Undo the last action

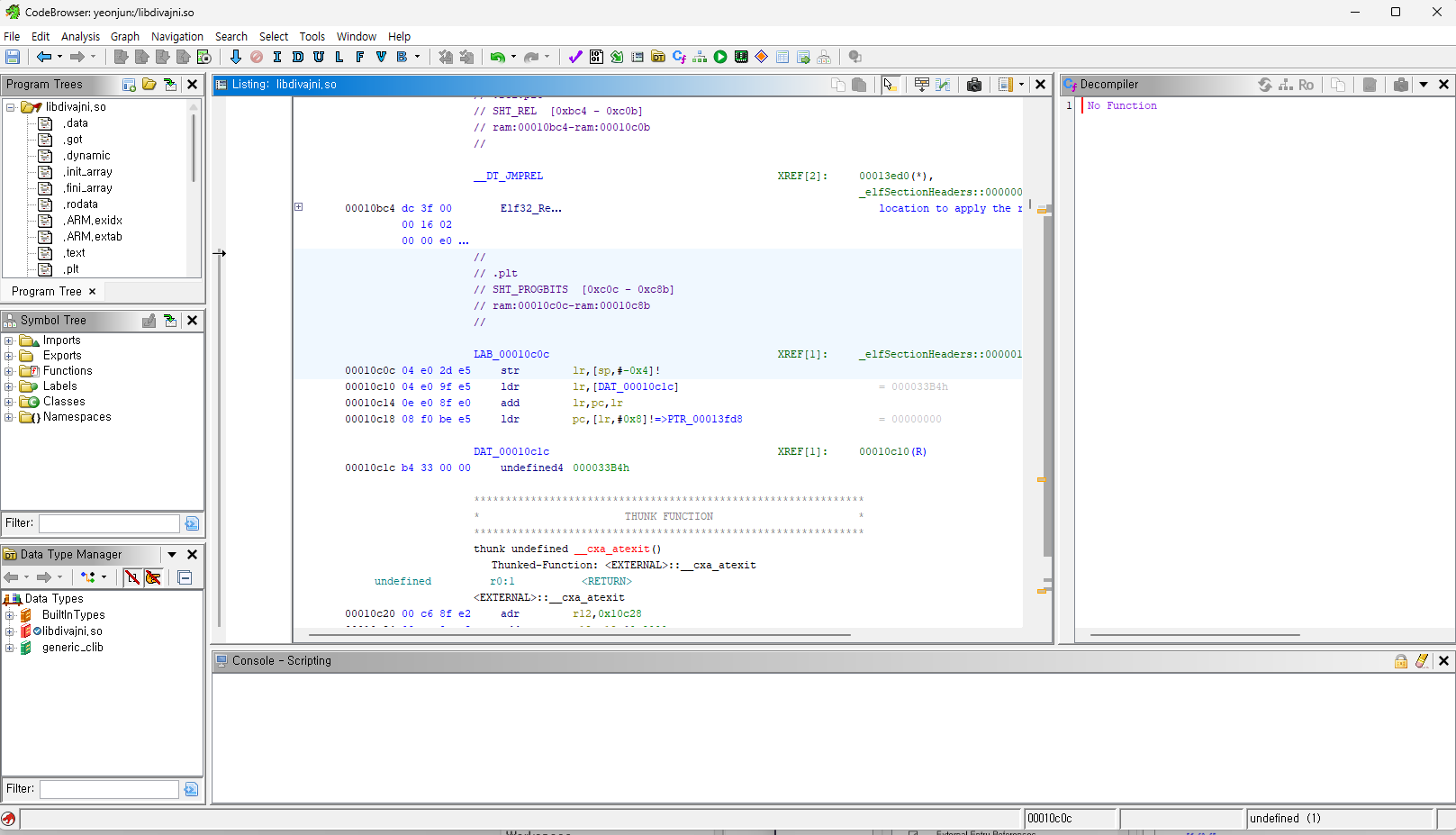point(497,57)
